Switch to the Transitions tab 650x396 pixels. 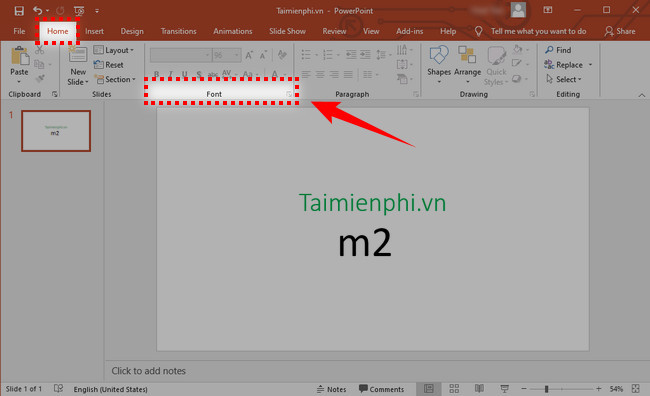click(x=179, y=31)
